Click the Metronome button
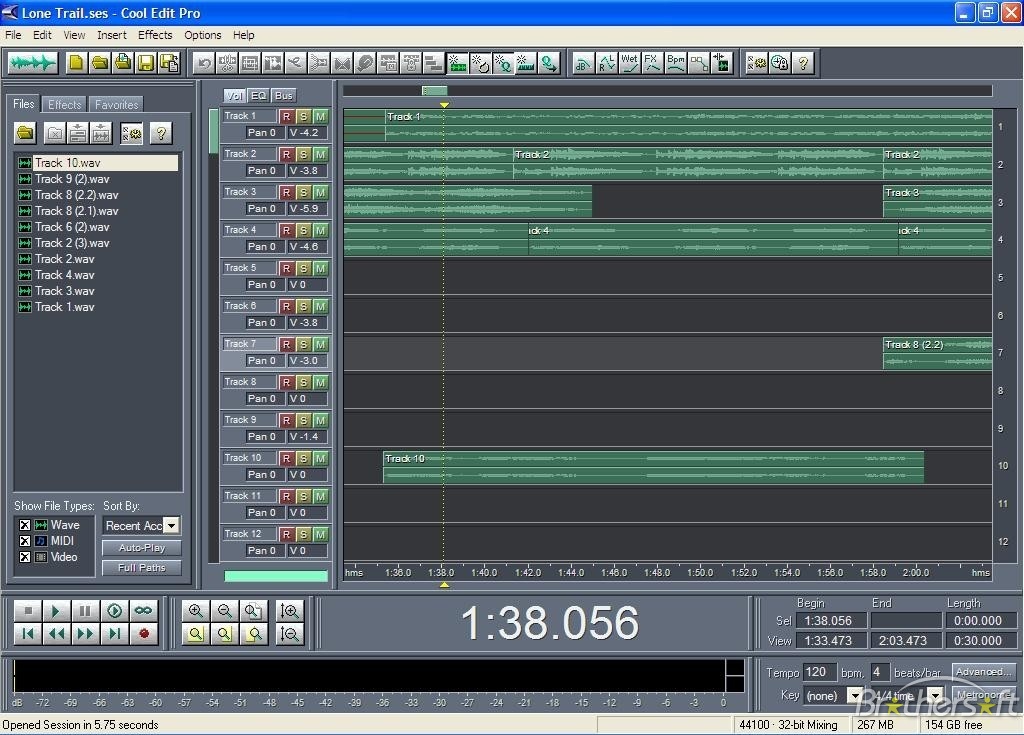Image resolution: width=1024 pixels, height=735 pixels. coord(984,695)
